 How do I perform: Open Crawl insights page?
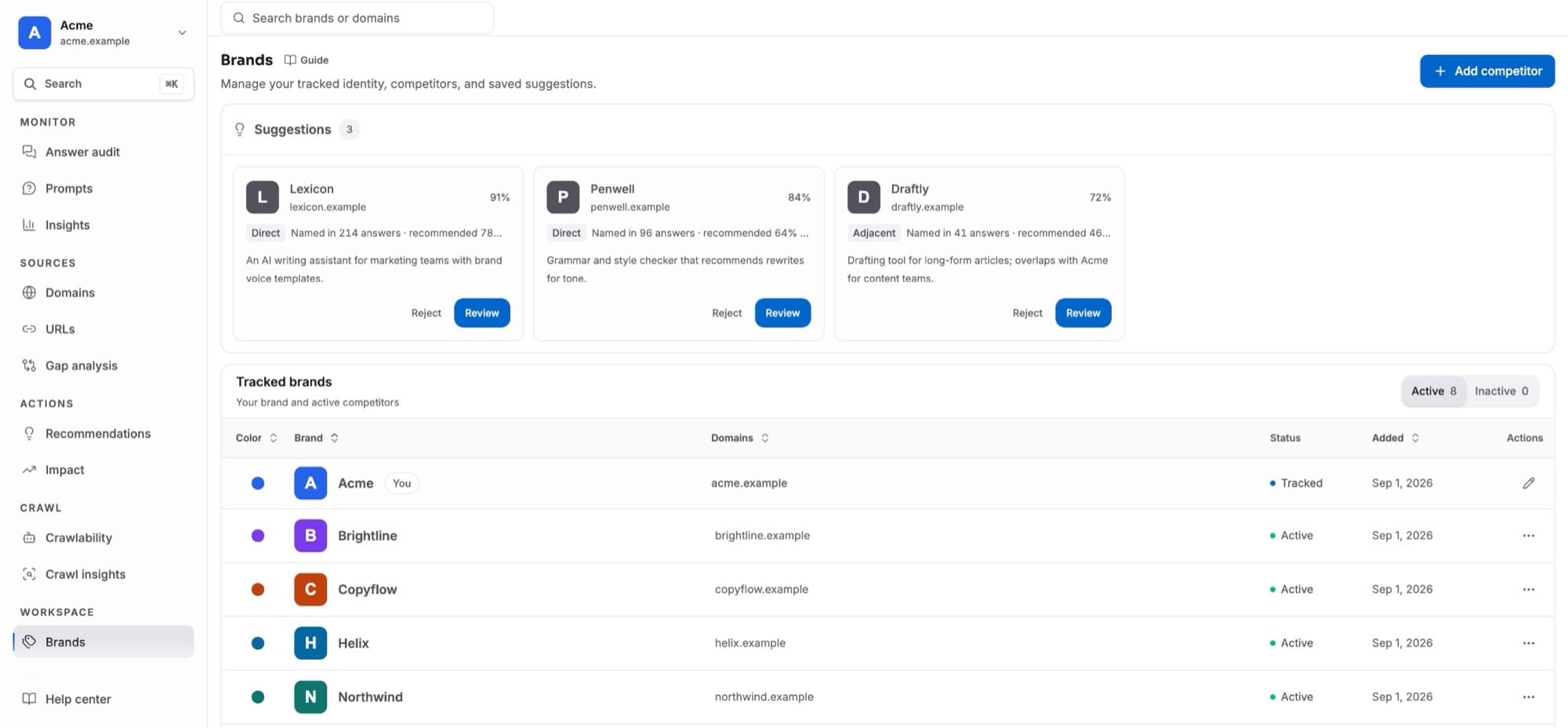pyautogui.click(x=103, y=574)
